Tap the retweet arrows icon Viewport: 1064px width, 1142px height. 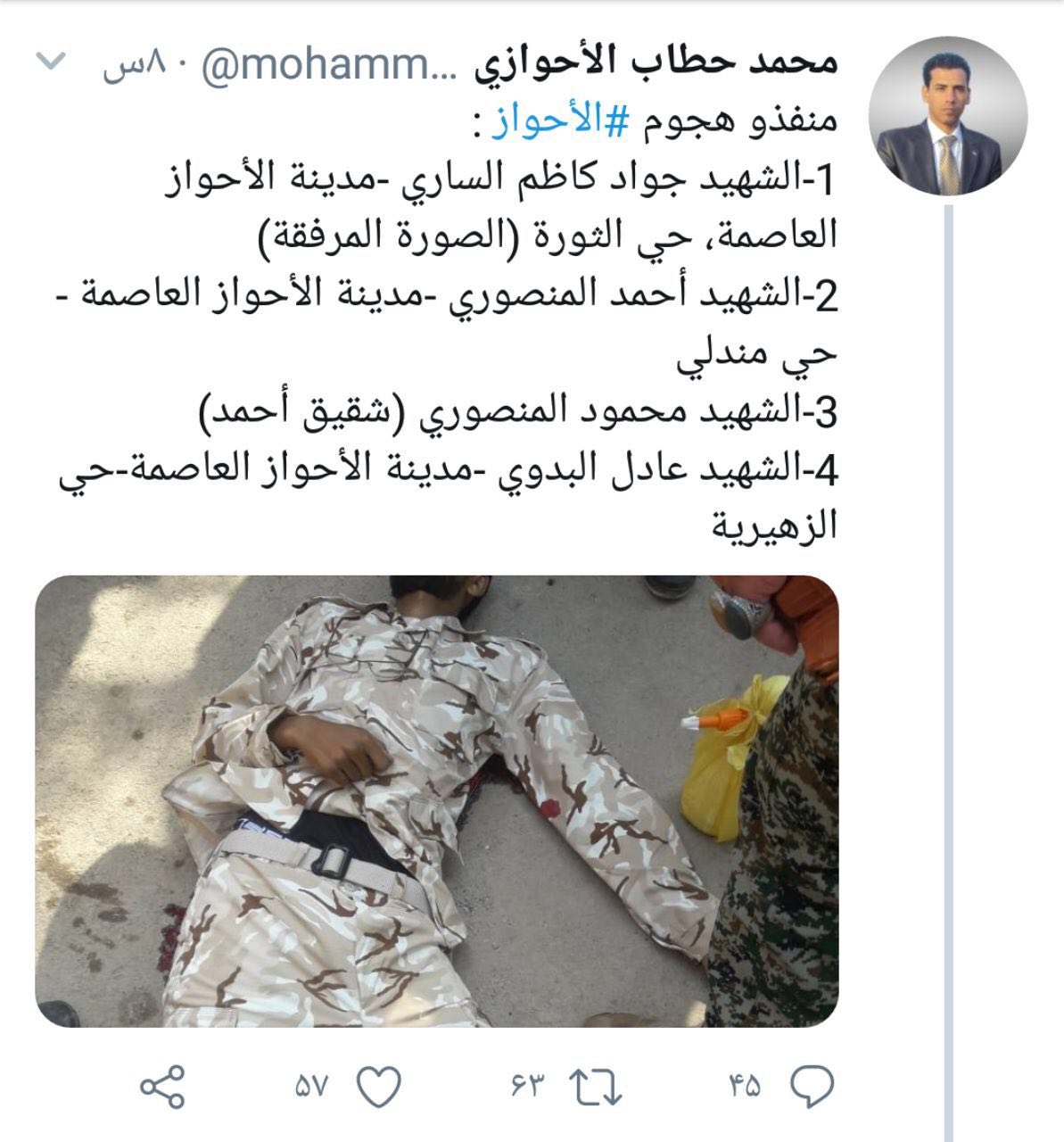(x=595, y=1088)
